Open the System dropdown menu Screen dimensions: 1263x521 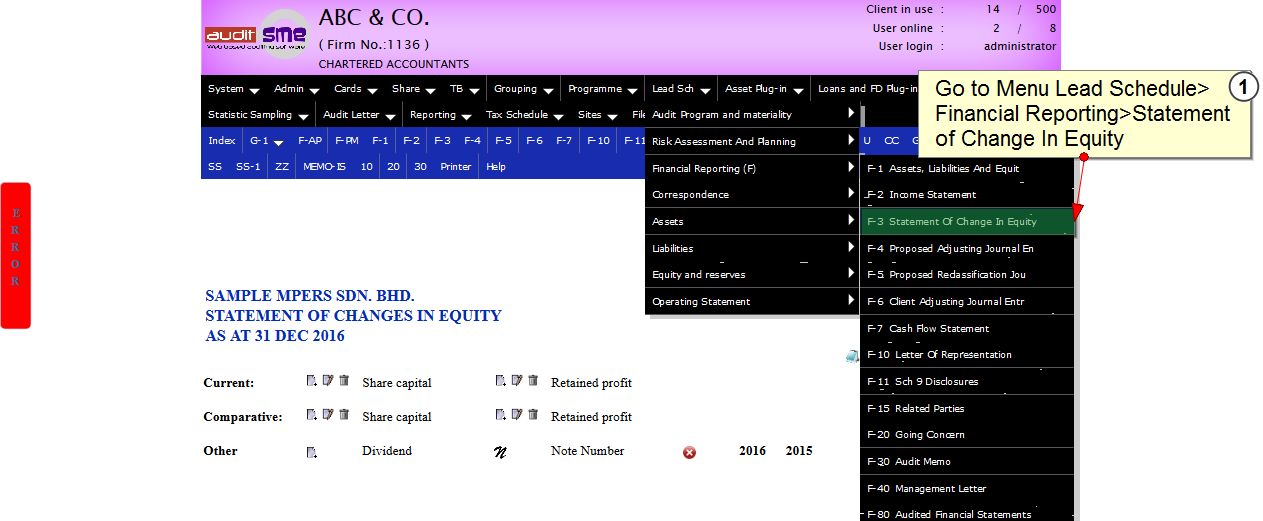coord(233,89)
